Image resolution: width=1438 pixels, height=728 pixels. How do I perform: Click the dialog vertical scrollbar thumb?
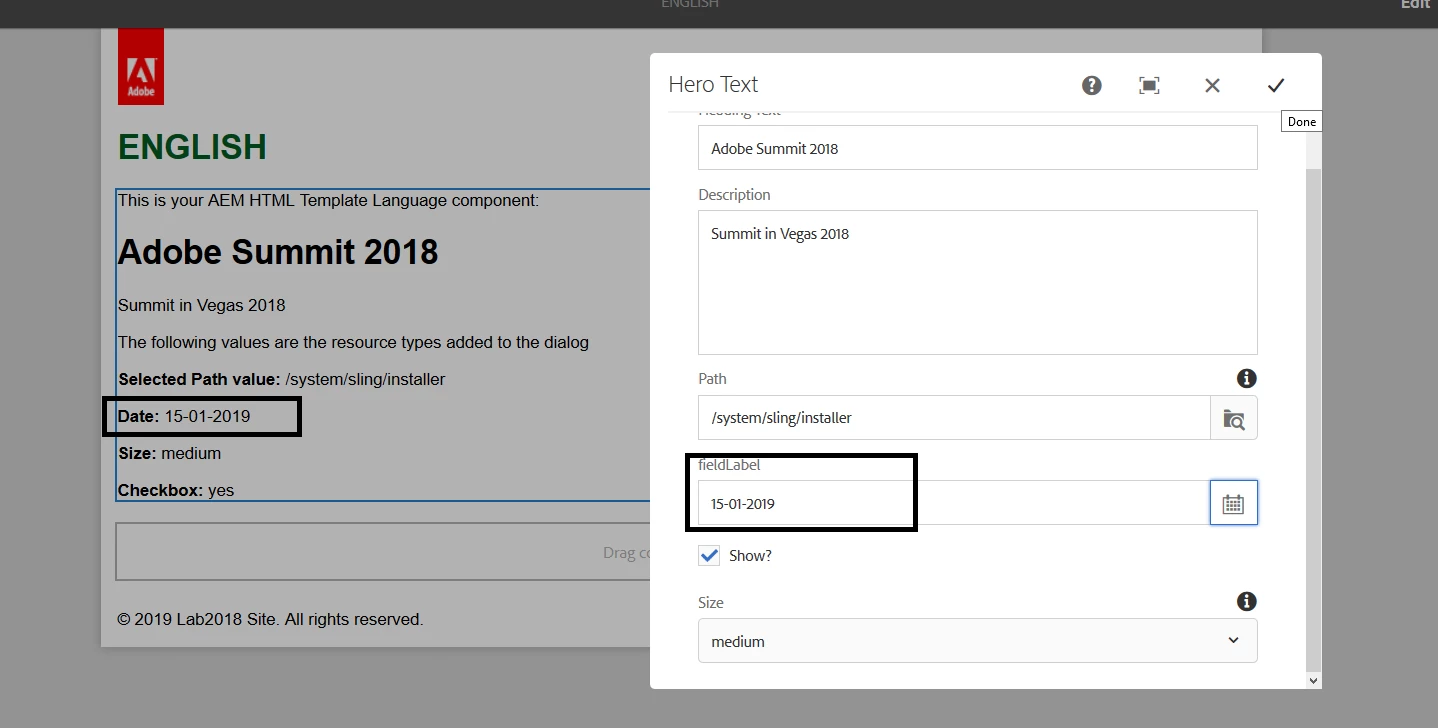1314,420
